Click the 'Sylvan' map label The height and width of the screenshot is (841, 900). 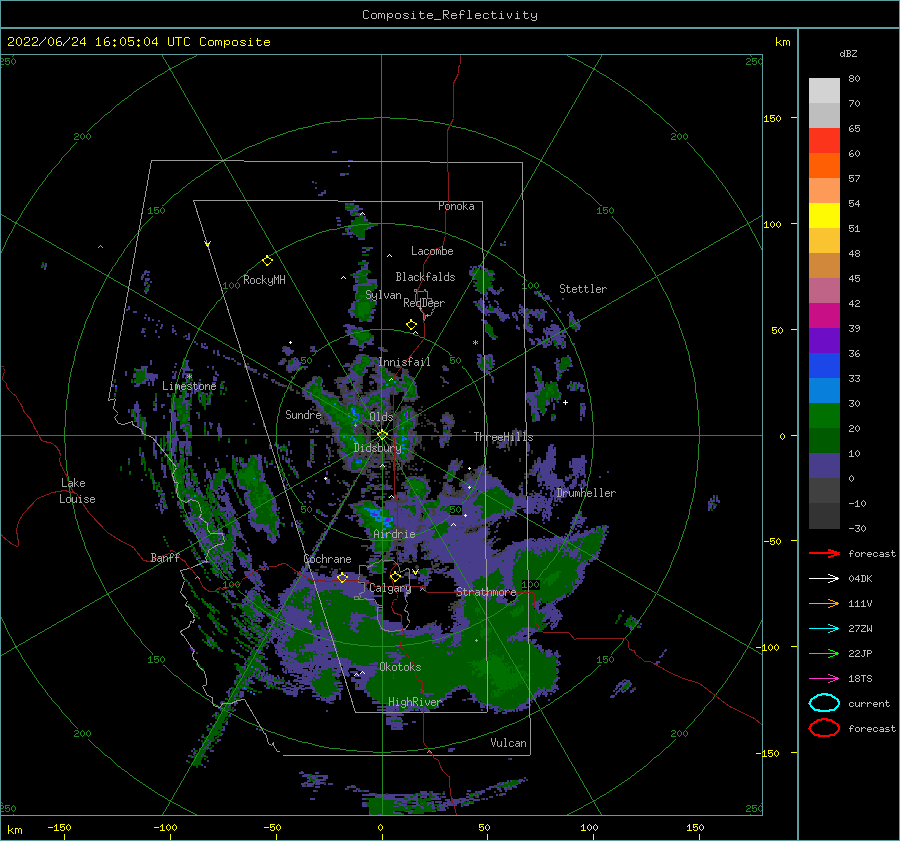pos(383,295)
